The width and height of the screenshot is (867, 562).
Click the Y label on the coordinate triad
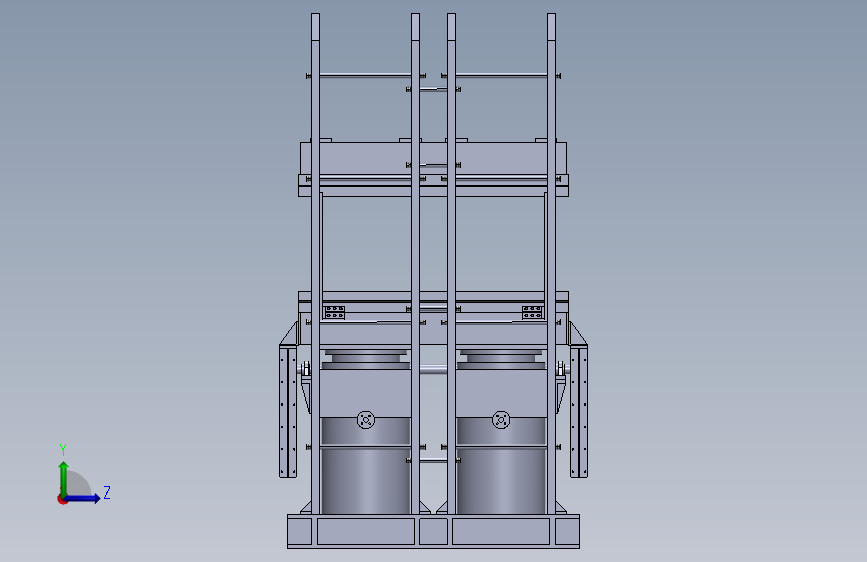point(63,450)
